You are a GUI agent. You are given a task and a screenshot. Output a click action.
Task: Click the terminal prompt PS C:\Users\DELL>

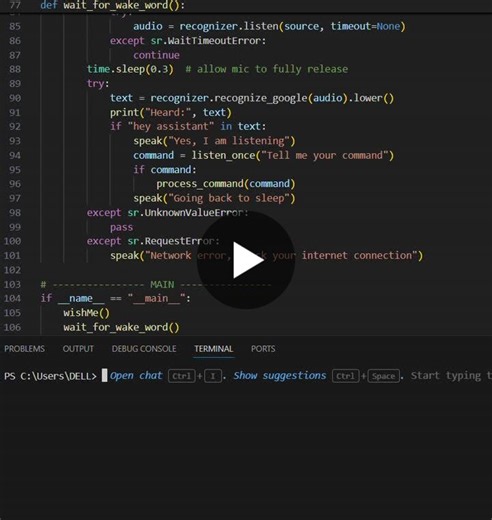pos(50,376)
